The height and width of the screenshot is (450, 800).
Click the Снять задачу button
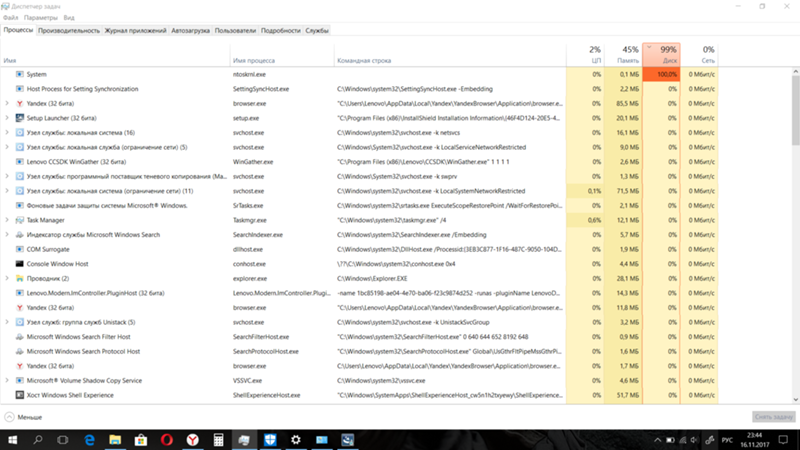pos(773,417)
